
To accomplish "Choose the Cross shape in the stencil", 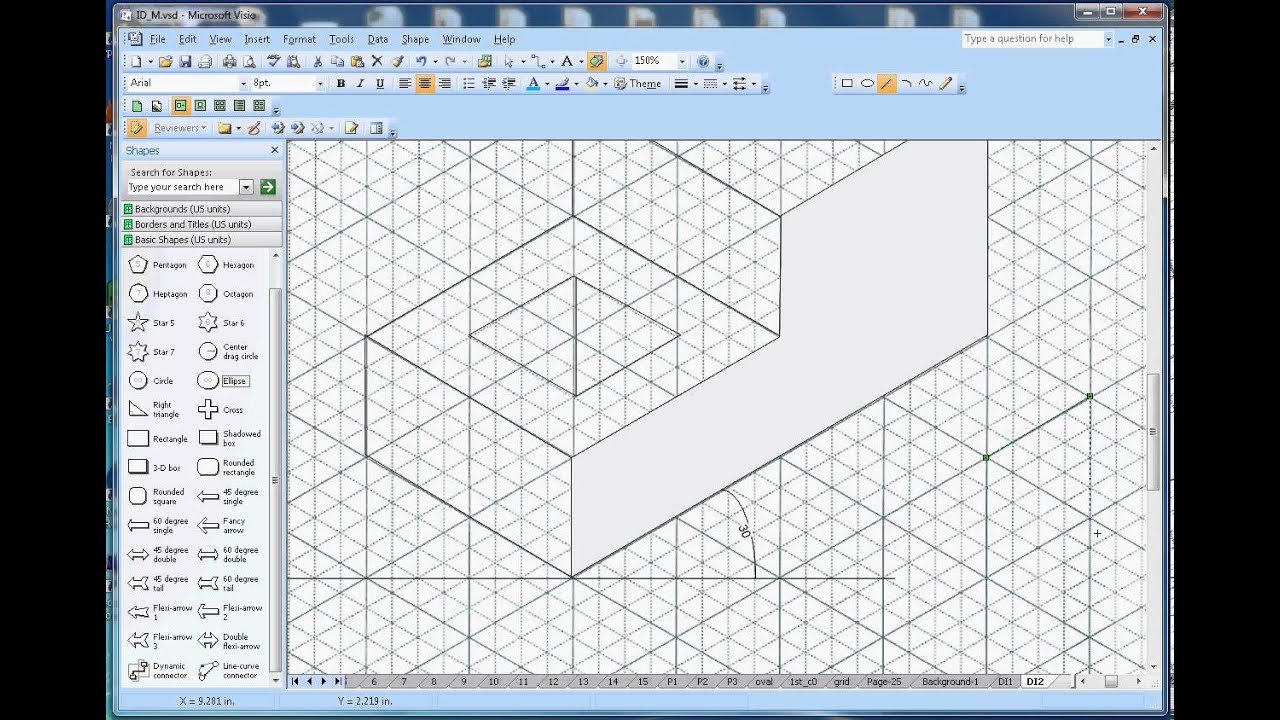I will coord(221,410).
